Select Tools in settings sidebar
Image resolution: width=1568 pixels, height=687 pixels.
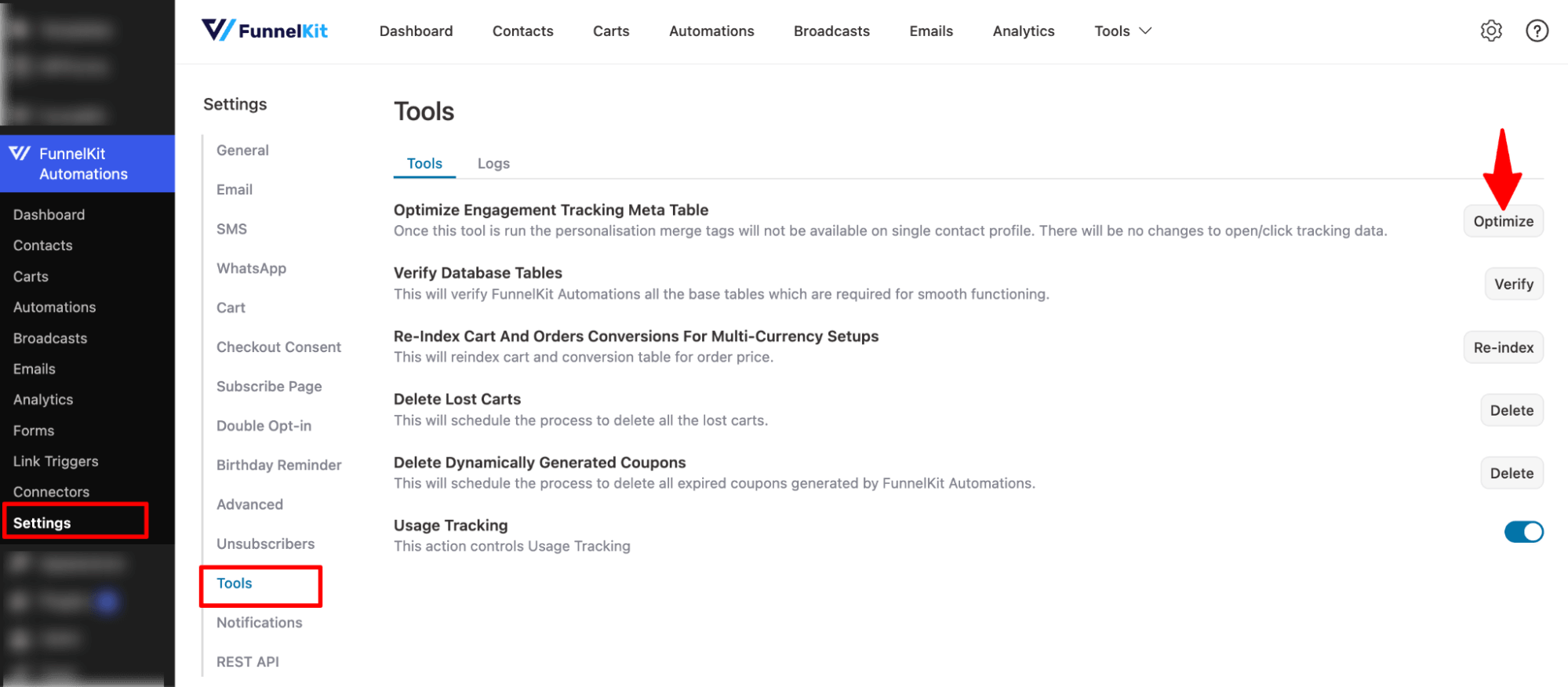point(234,583)
